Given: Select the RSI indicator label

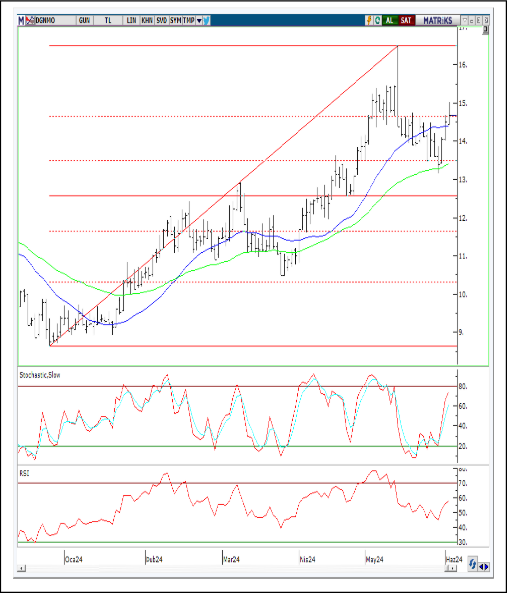Looking at the screenshot, I should coord(24,473).
